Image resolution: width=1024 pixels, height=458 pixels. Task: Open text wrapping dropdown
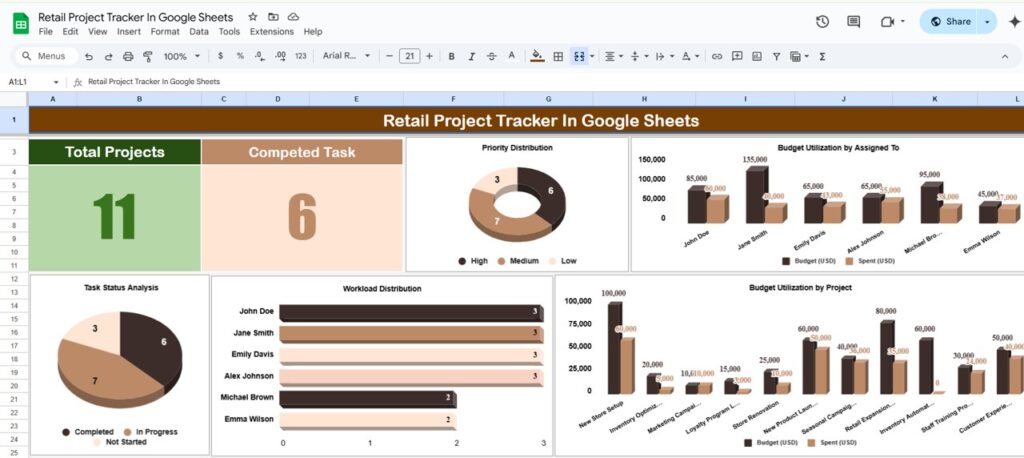point(663,57)
